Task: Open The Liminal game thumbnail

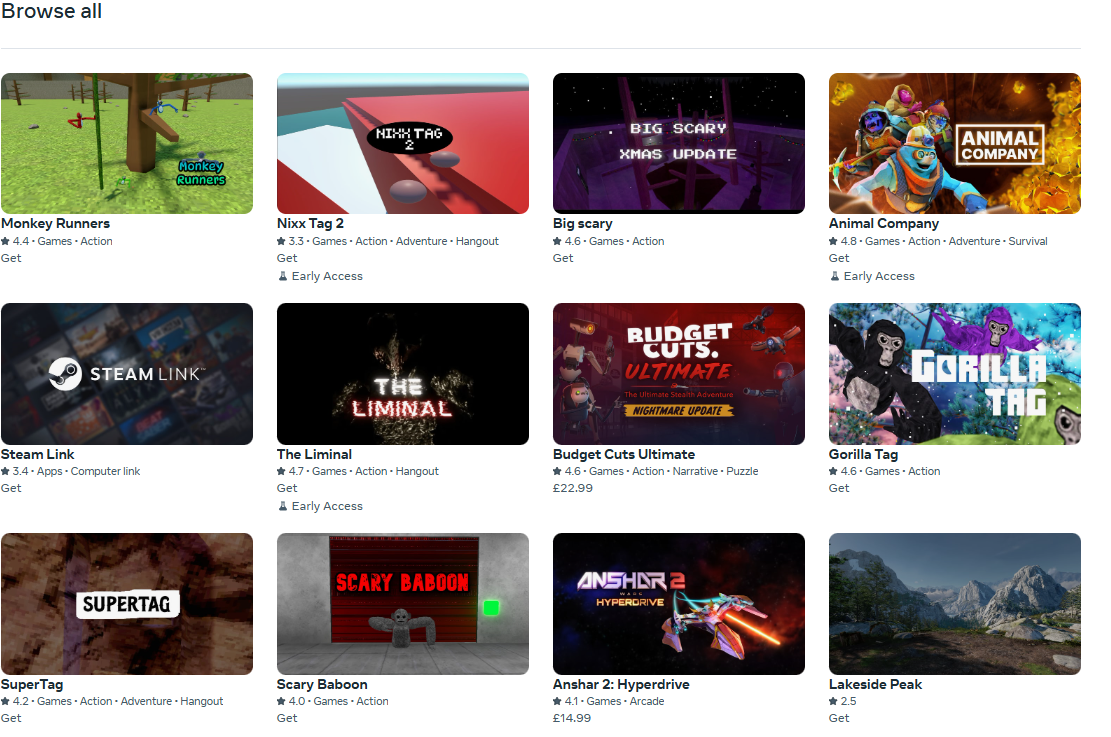Action: coord(402,373)
